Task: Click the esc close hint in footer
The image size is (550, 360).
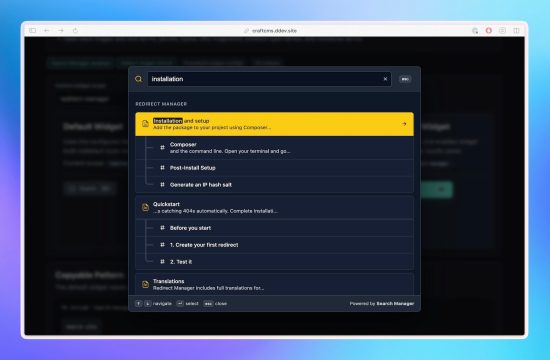Action: coord(208,304)
